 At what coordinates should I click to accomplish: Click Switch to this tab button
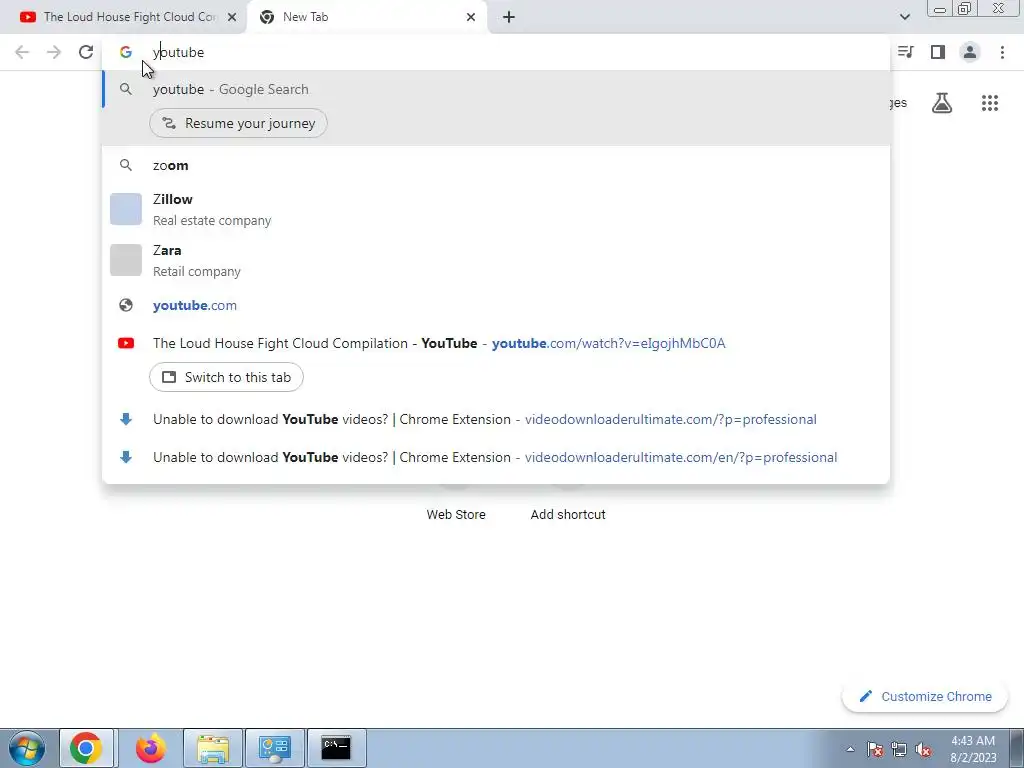(x=227, y=377)
